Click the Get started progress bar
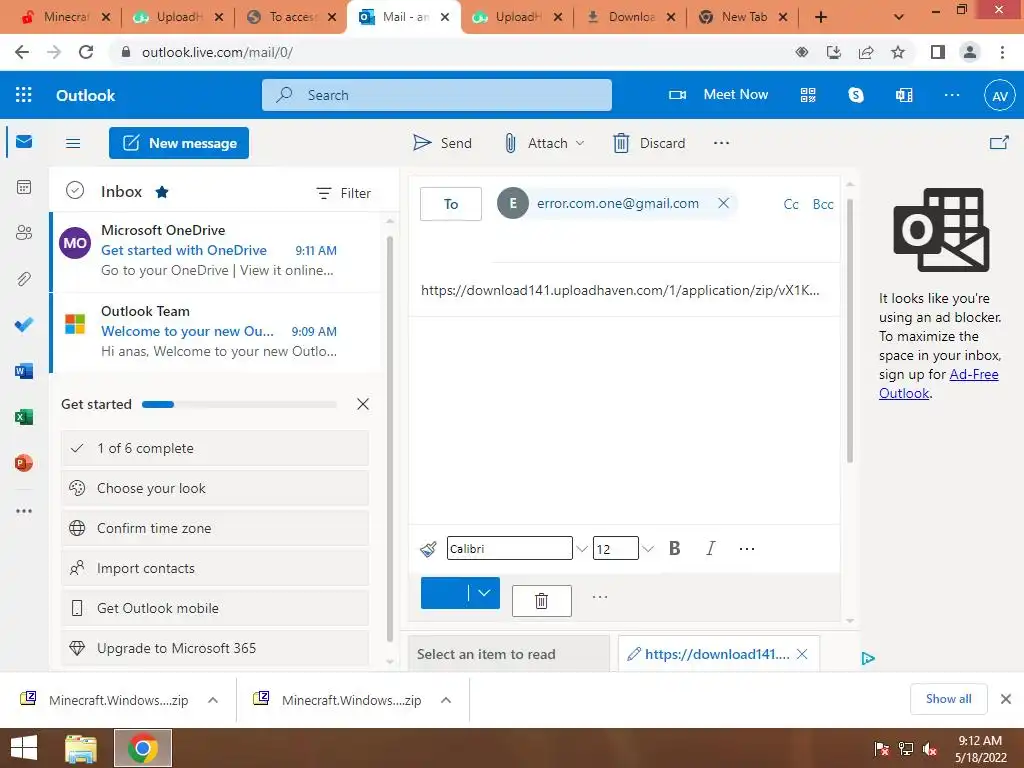This screenshot has height=768, width=1024. (239, 404)
